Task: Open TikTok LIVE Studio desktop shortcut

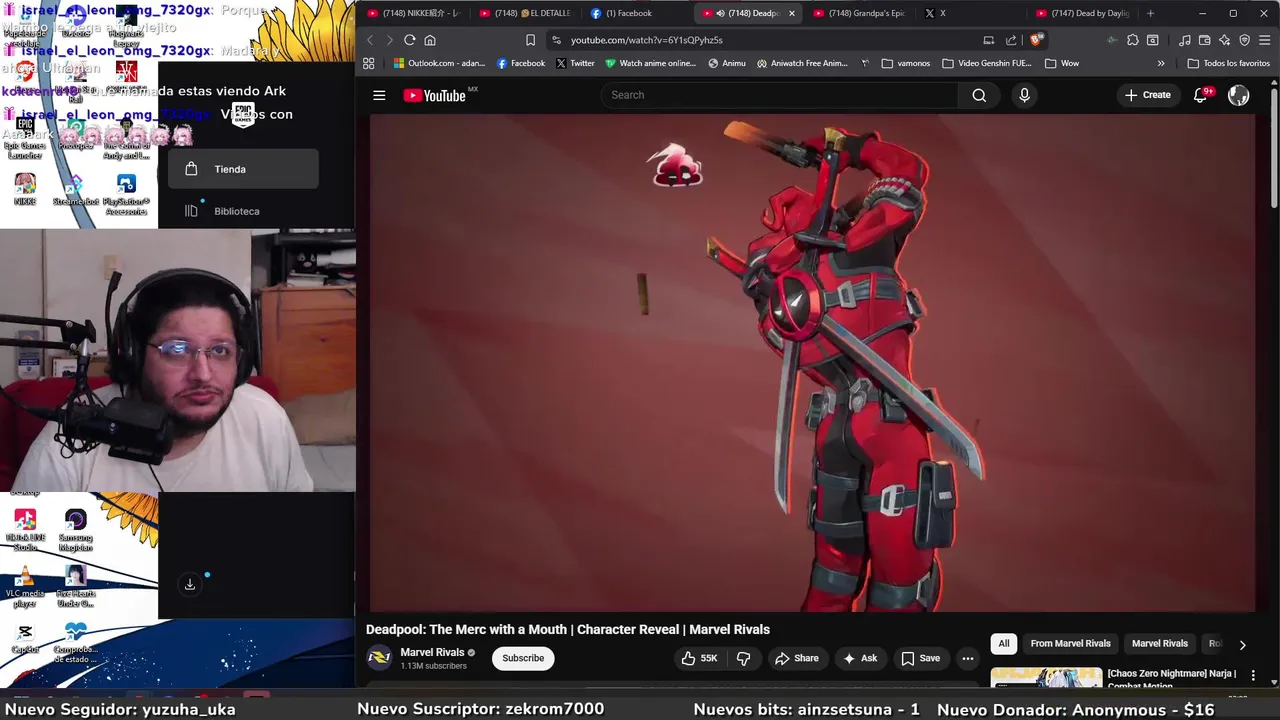Action: click(x=25, y=528)
